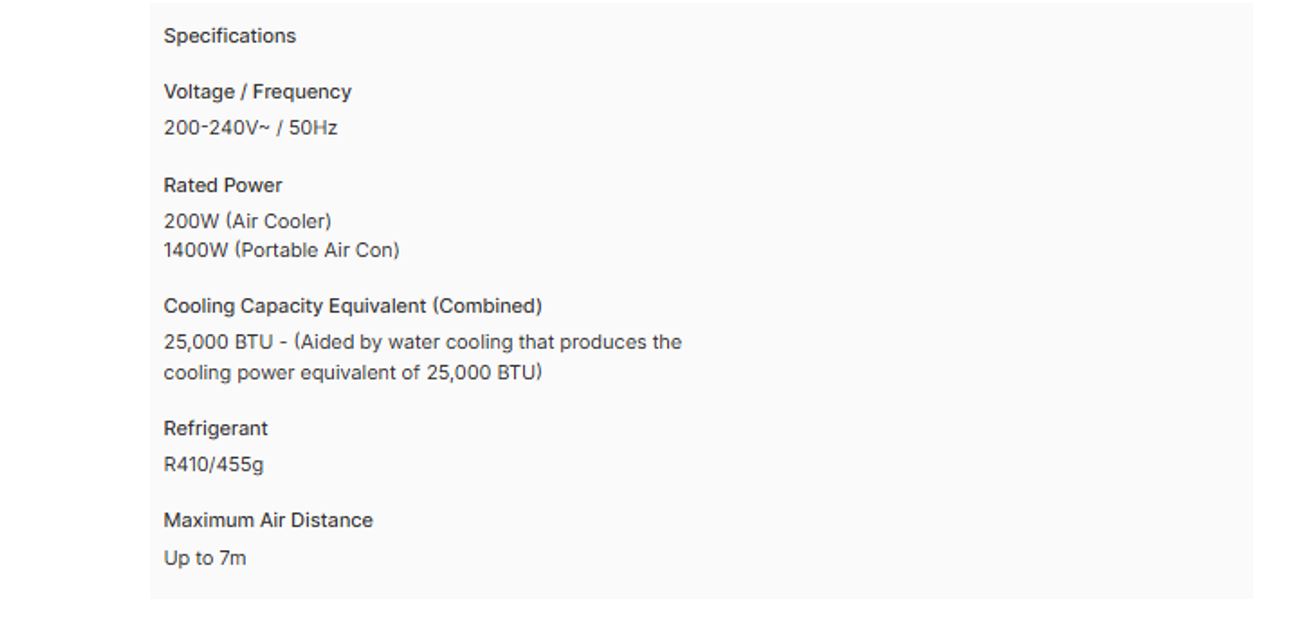Click the 200-240V~ / 50Hz value
The width and height of the screenshot is (1294, 617).
(x=251, y=128)
